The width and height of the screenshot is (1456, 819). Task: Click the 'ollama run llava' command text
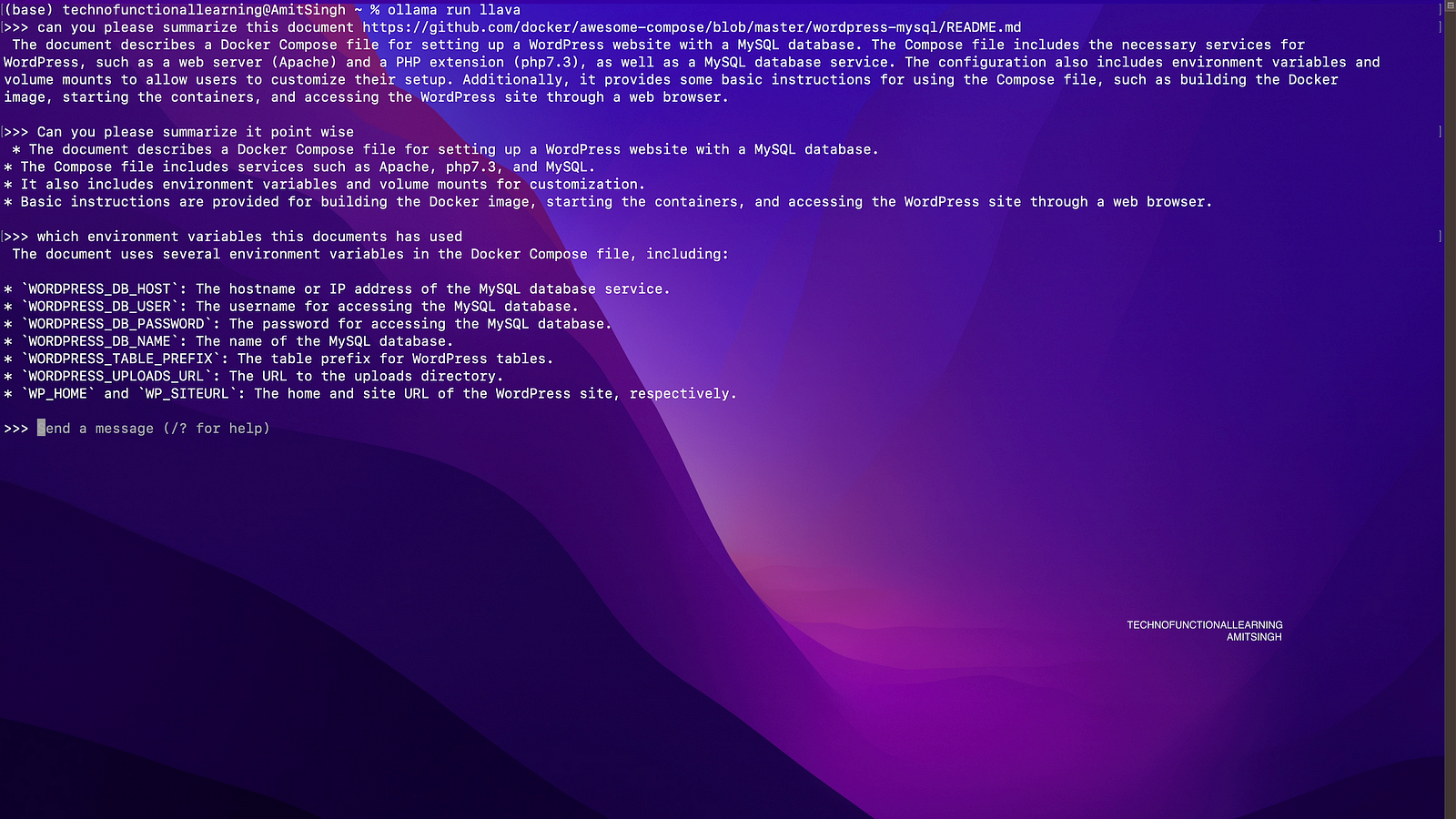point(454,10)
